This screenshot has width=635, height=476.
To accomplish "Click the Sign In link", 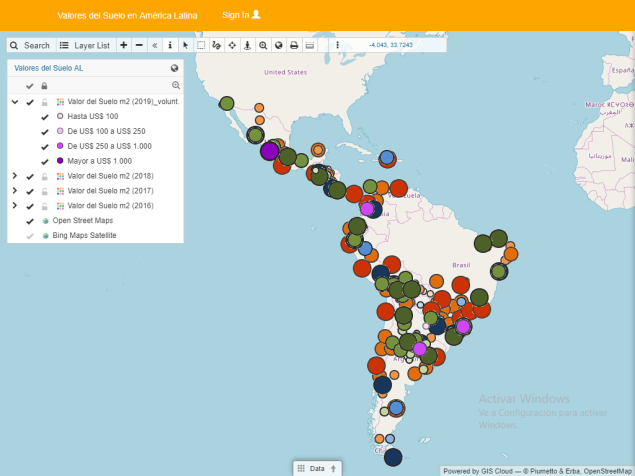I will (241, 15).
